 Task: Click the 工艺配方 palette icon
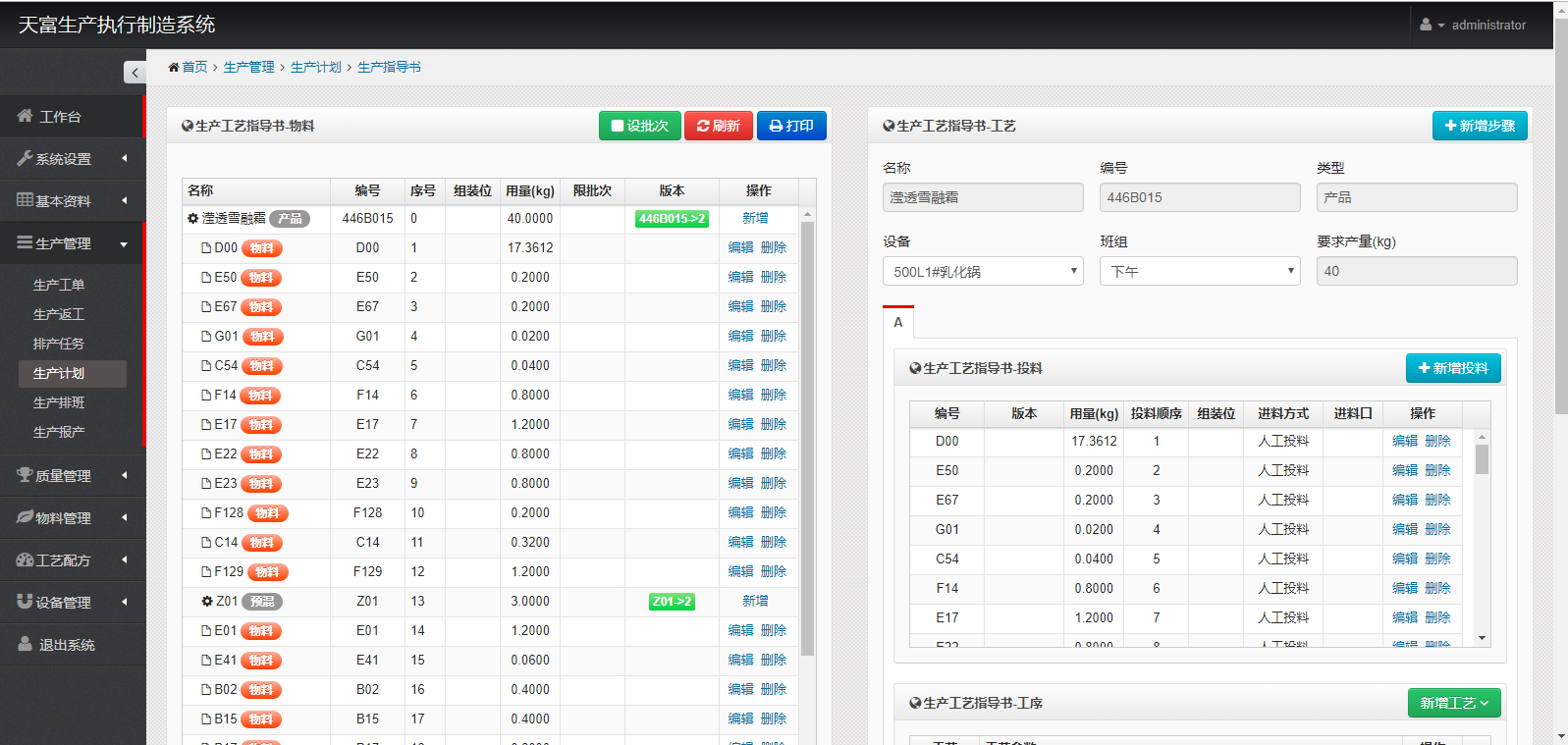(25, 559)
